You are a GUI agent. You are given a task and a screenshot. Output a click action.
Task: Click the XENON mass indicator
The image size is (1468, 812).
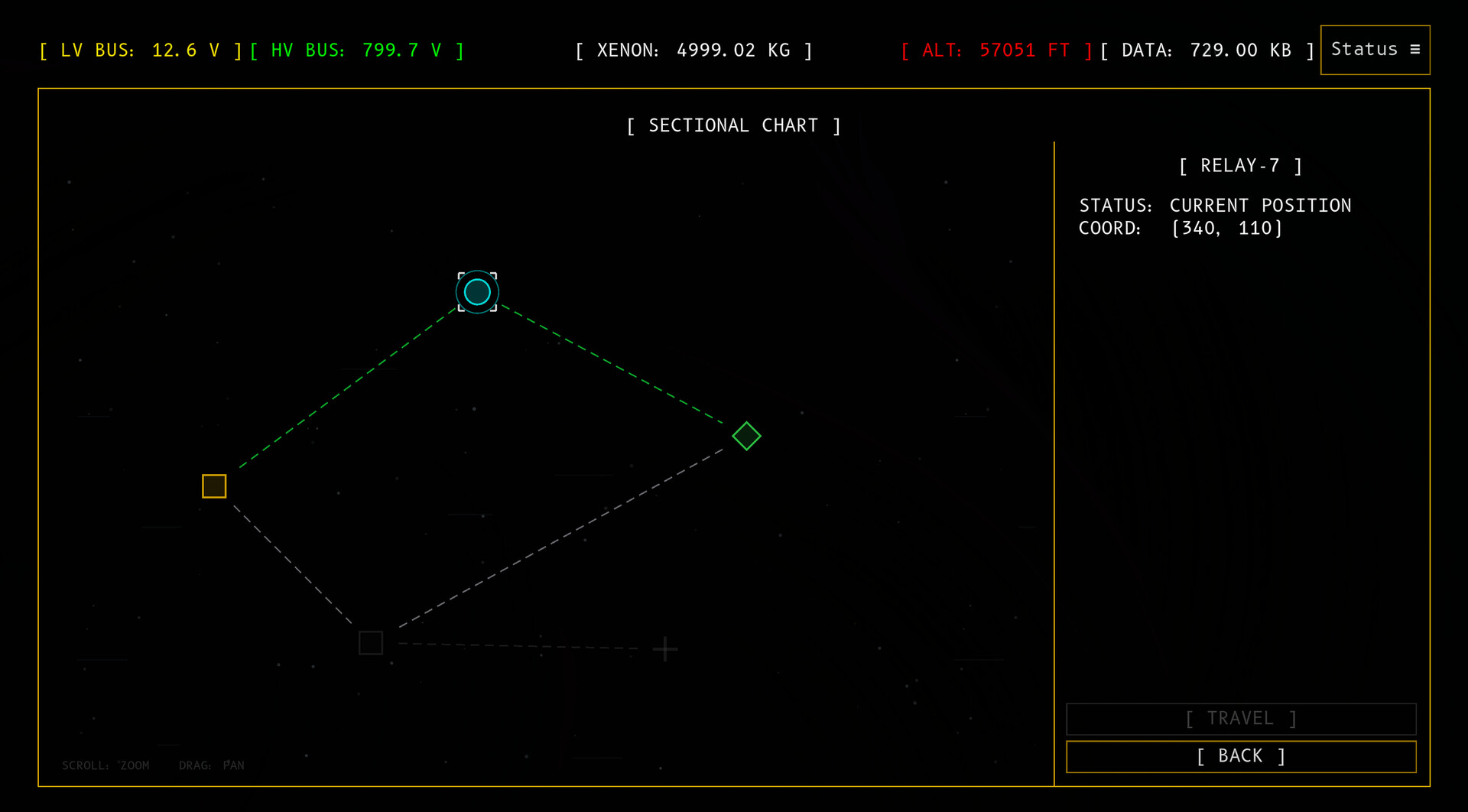[x=693, y=50]
